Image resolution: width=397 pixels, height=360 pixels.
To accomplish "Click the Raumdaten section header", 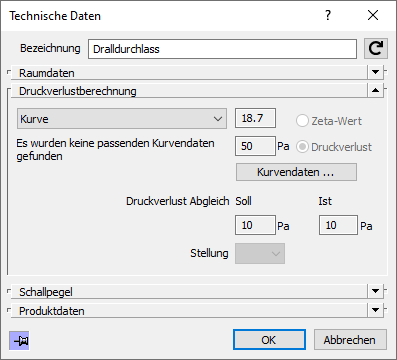I will 189,73.
